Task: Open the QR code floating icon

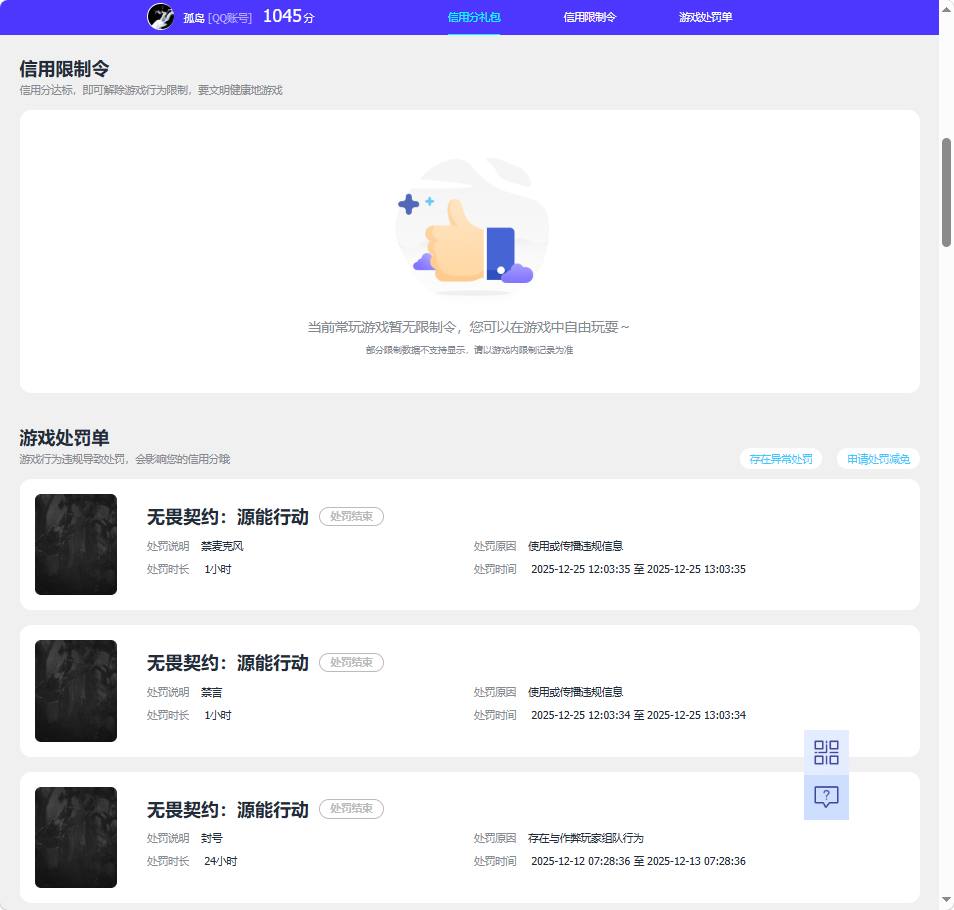Action: 826,752
